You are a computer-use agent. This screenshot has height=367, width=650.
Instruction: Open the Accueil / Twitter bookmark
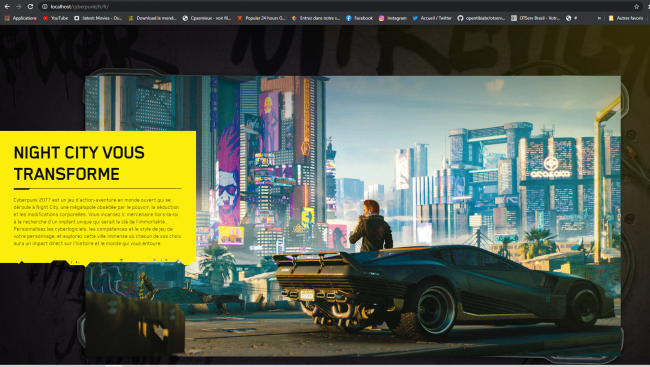[432, 18]
